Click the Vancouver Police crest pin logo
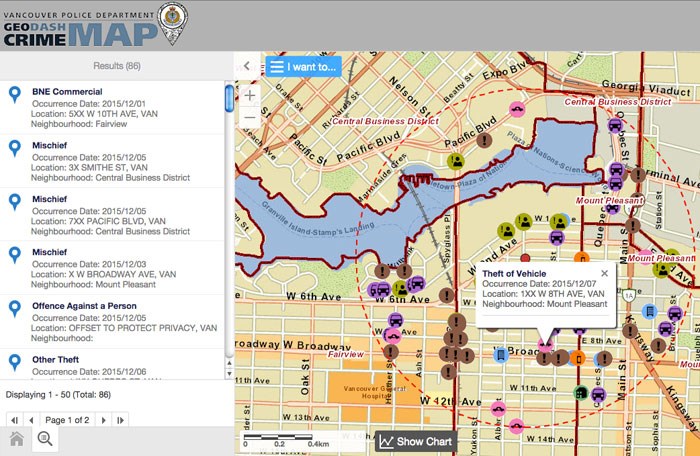The image size is (700, 456). [x=173, y=22]
